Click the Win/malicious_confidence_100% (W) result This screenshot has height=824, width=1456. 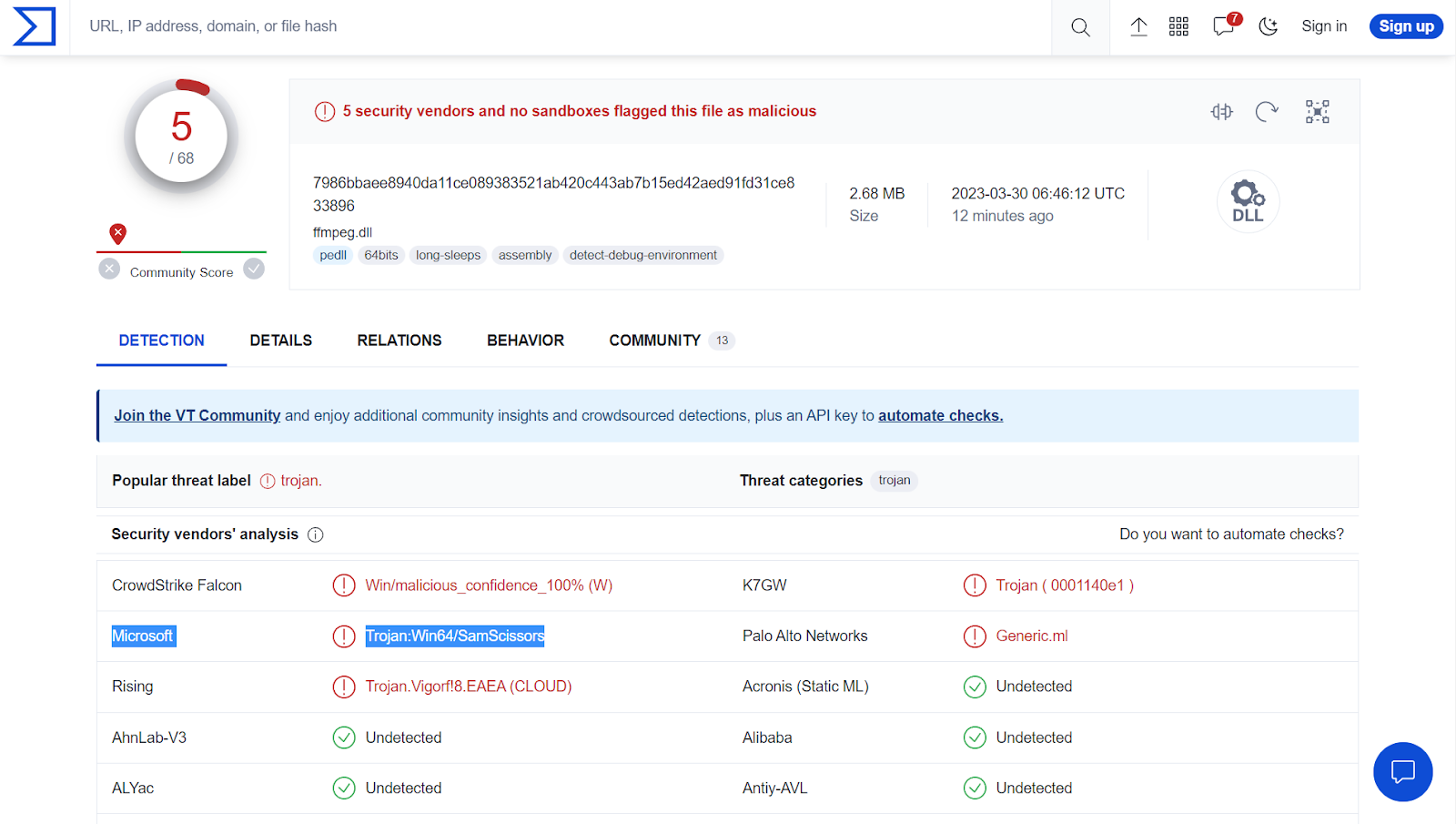click(489, 585)
